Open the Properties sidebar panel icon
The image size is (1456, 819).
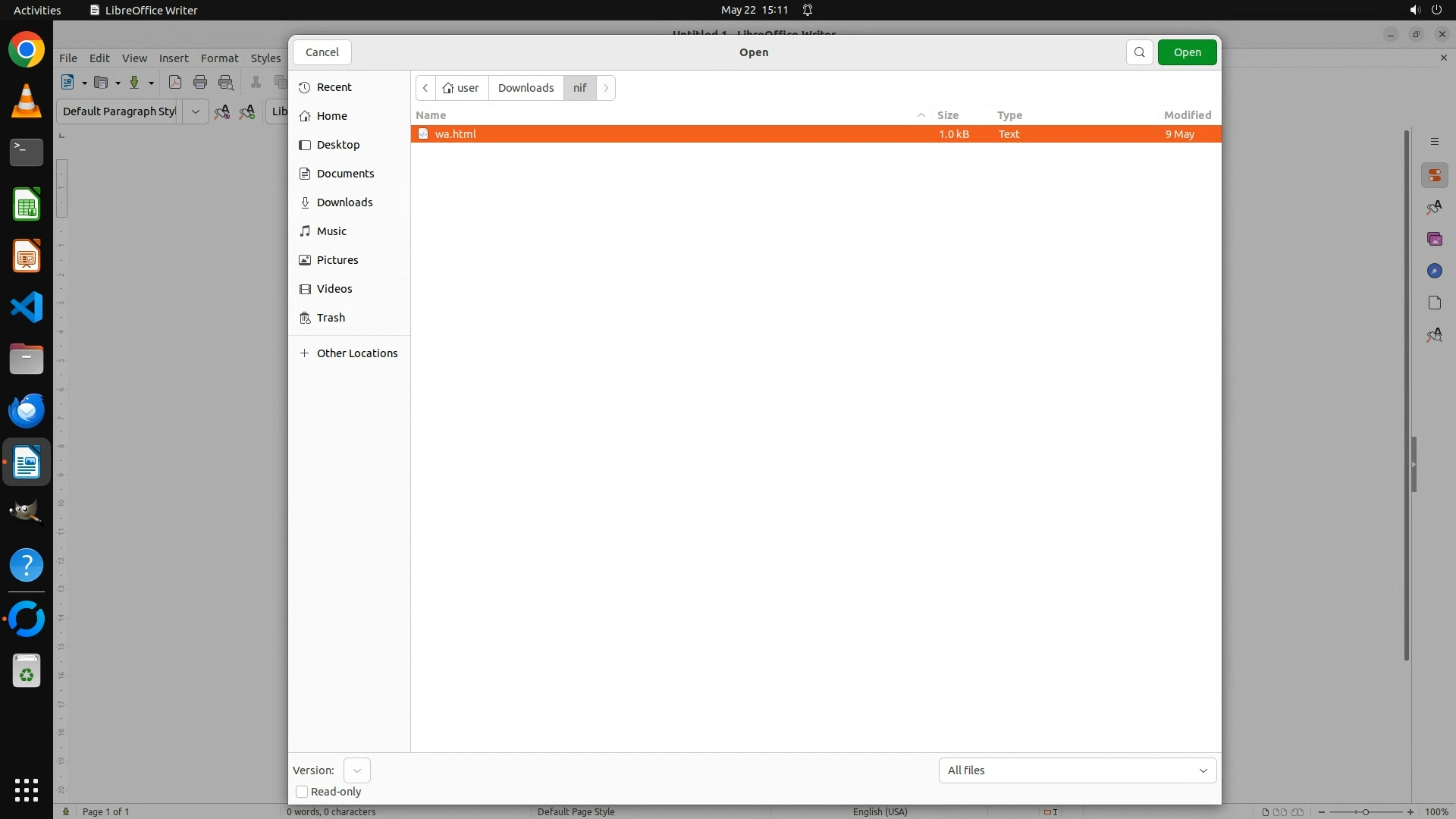pos(1434,176)
